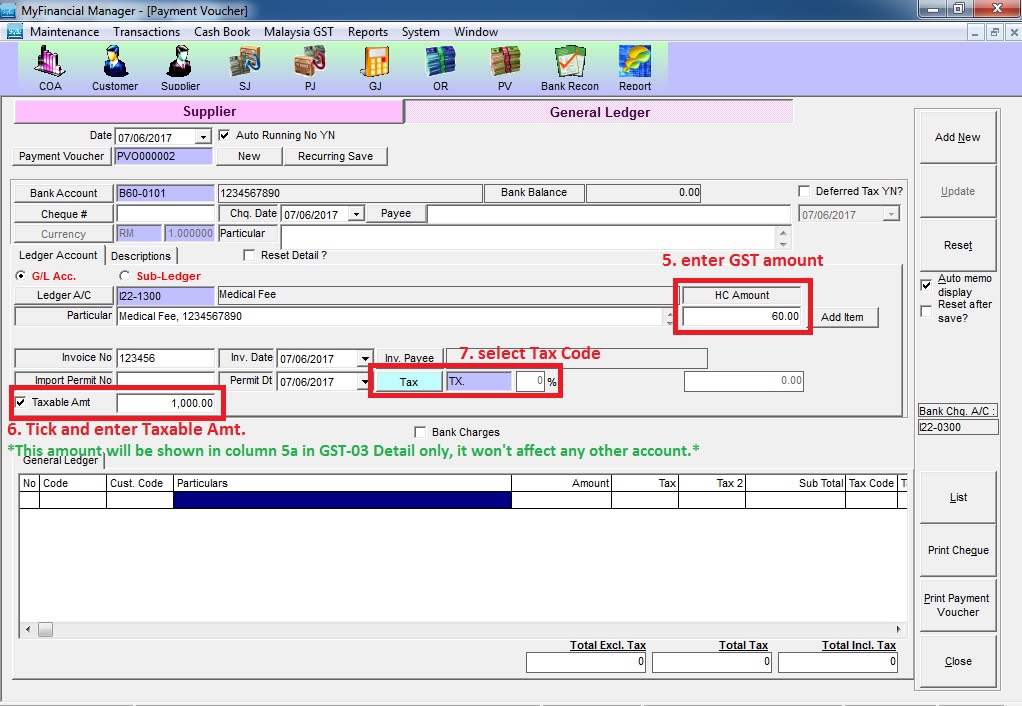This screenshot has height=706, width=1022.
Task: Click the Customer toolbar icon
Action: tap(114, 66)
